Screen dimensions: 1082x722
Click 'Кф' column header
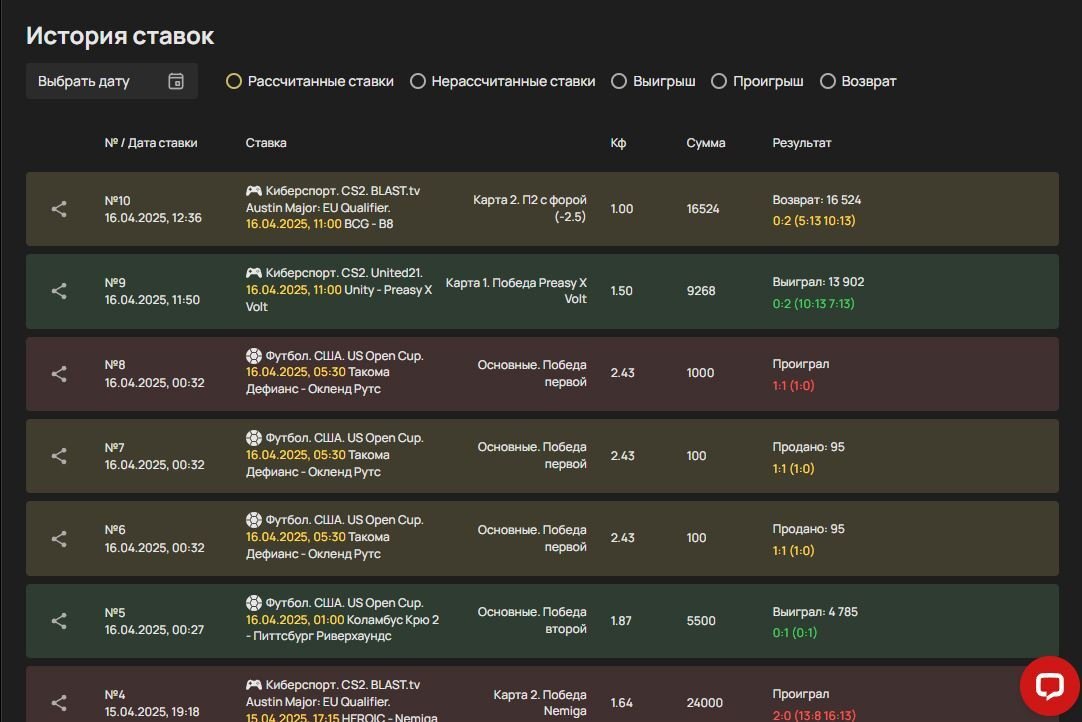coord(618,143)
